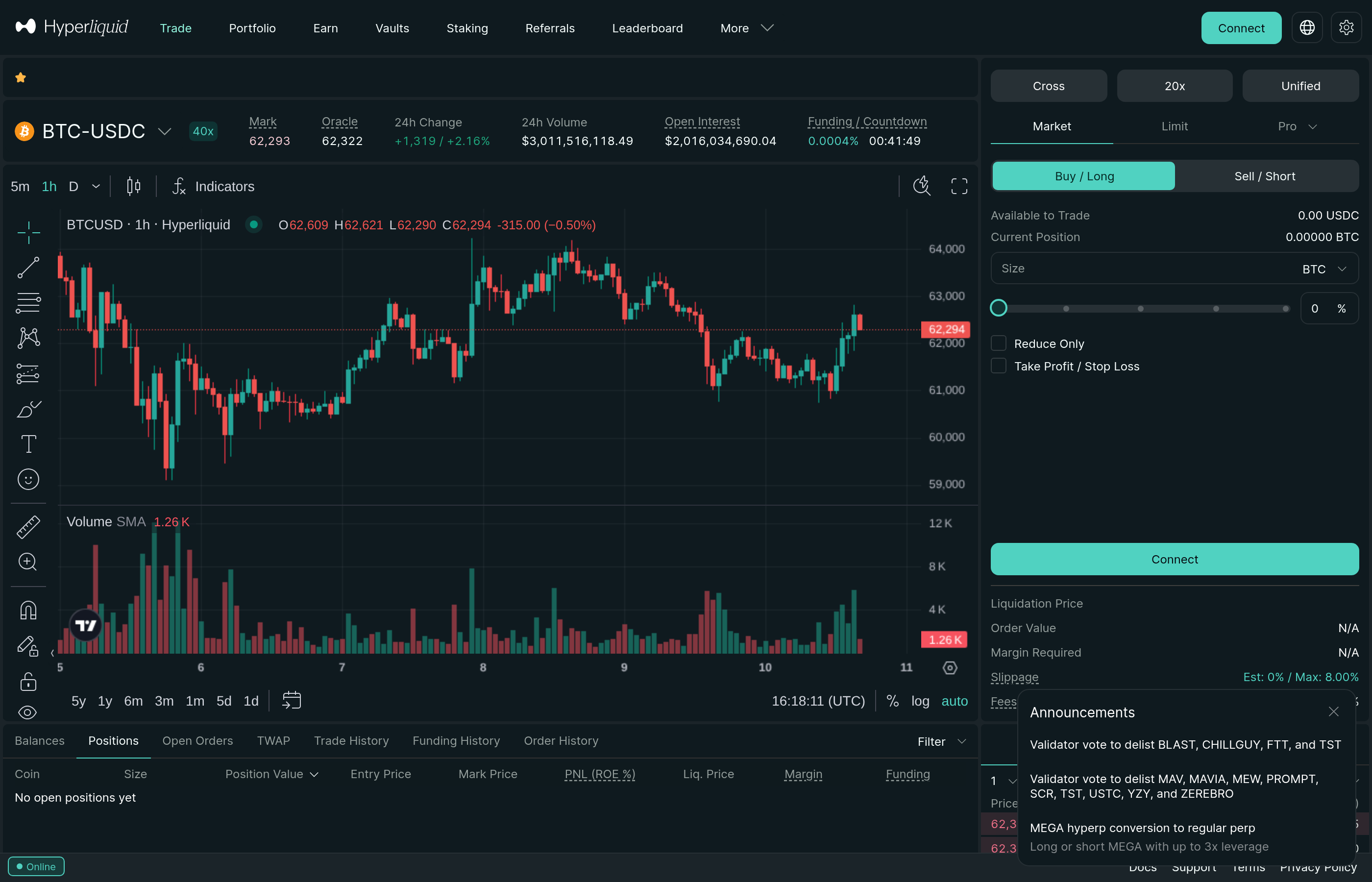Click the Bitcoin coin icon
This screenshot has height=882, width=1372.
pos(24,131)
